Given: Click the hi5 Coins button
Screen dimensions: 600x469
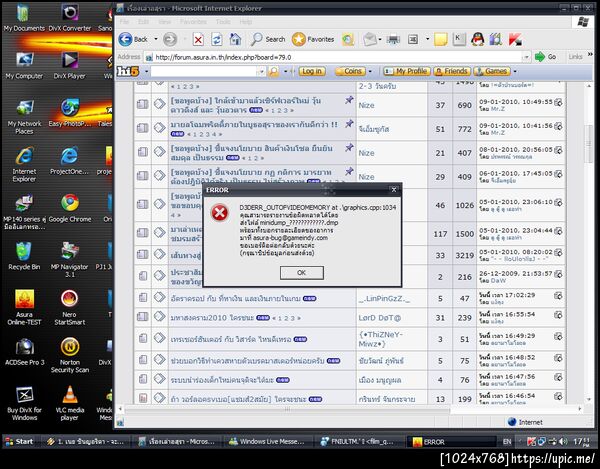Looking at the screenshot, I should (350, 71).
